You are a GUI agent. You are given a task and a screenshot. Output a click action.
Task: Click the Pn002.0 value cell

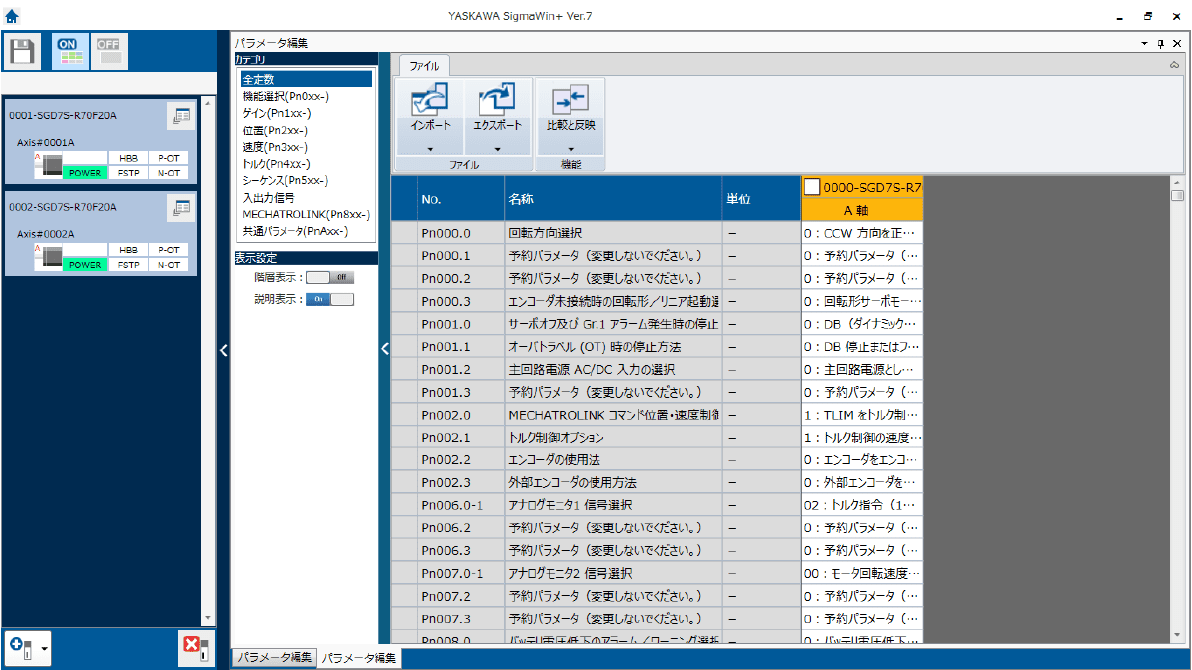(x=861, y=414)
